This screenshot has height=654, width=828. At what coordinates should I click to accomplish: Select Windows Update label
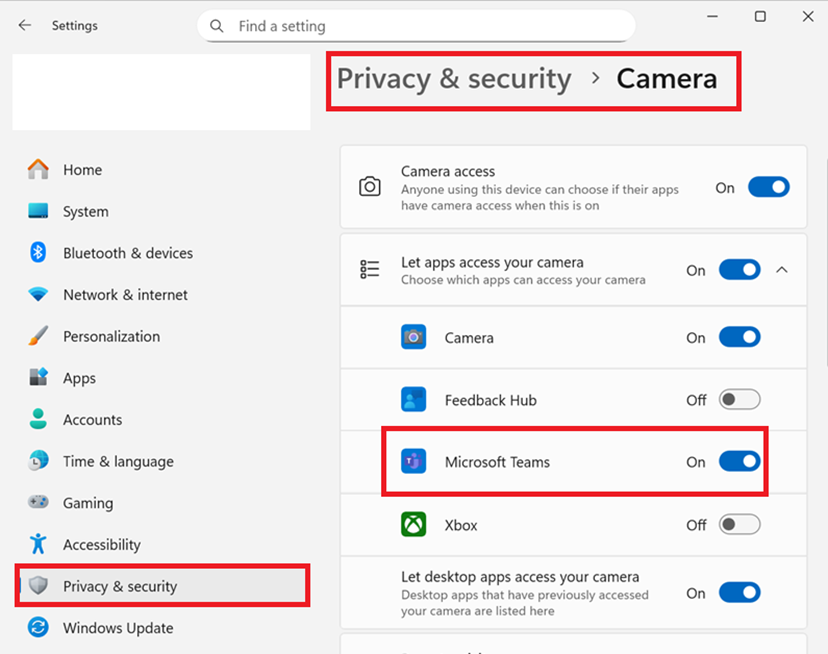tap(118, 628)
